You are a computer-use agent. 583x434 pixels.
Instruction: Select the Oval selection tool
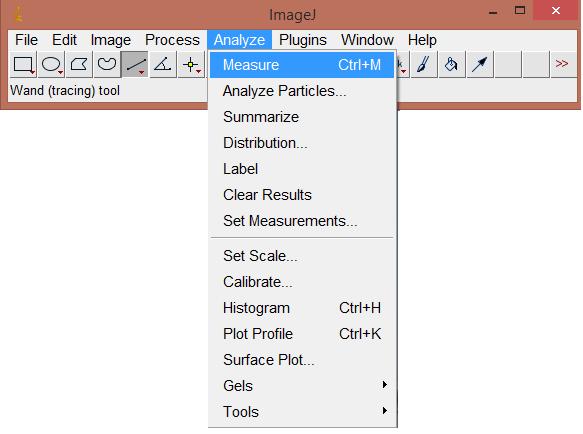pyautogui.click(x=51, y=65)
